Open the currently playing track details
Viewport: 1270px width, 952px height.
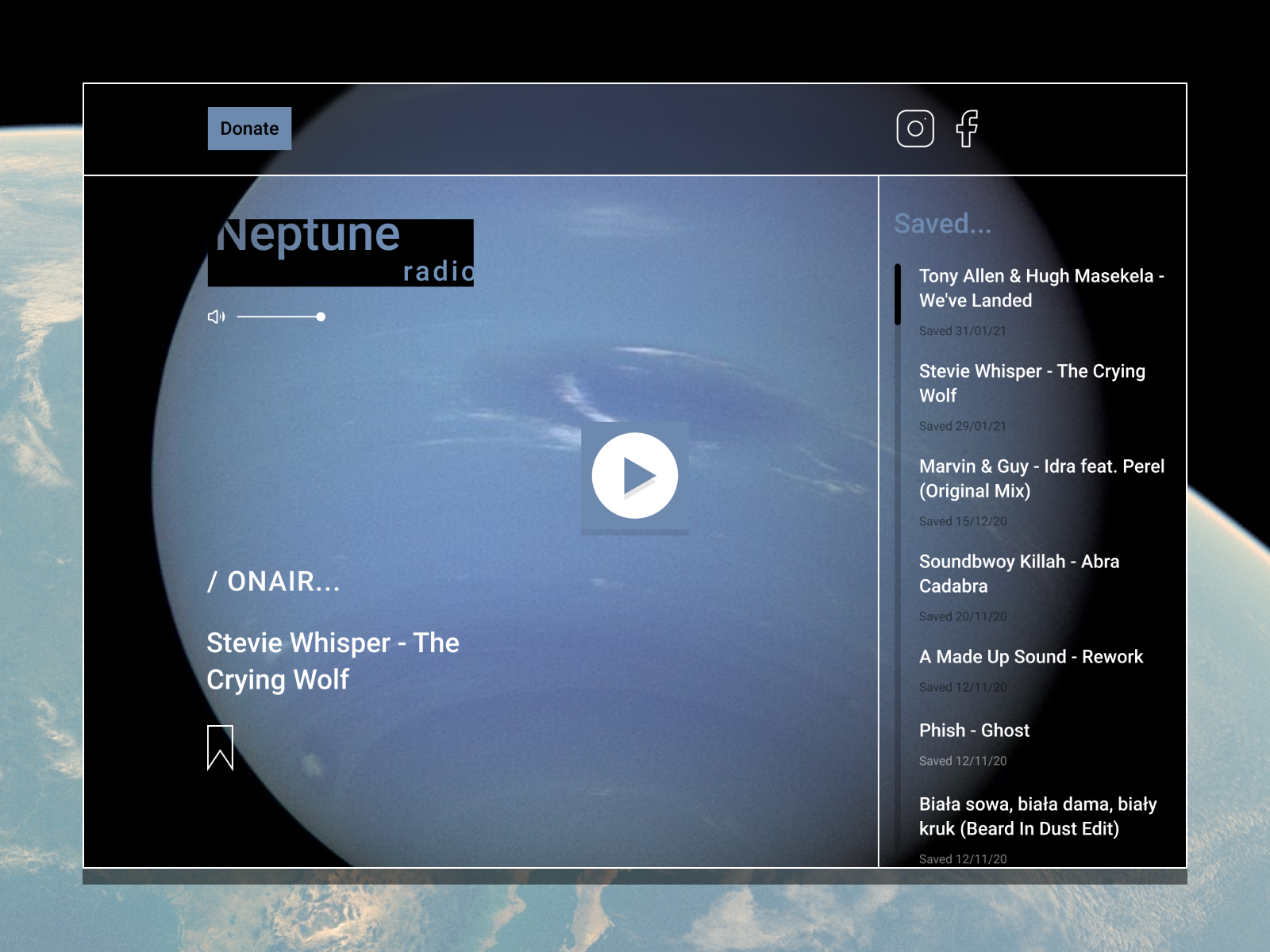coord(333,661)
